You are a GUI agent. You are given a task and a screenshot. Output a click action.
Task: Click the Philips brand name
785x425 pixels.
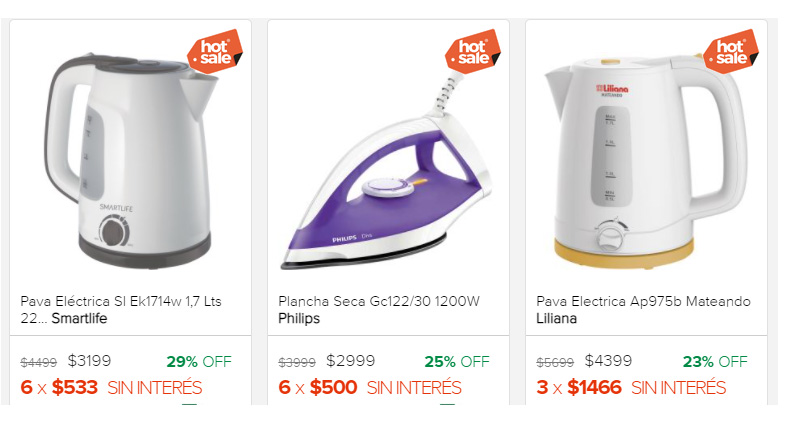(x=299, y=319)
